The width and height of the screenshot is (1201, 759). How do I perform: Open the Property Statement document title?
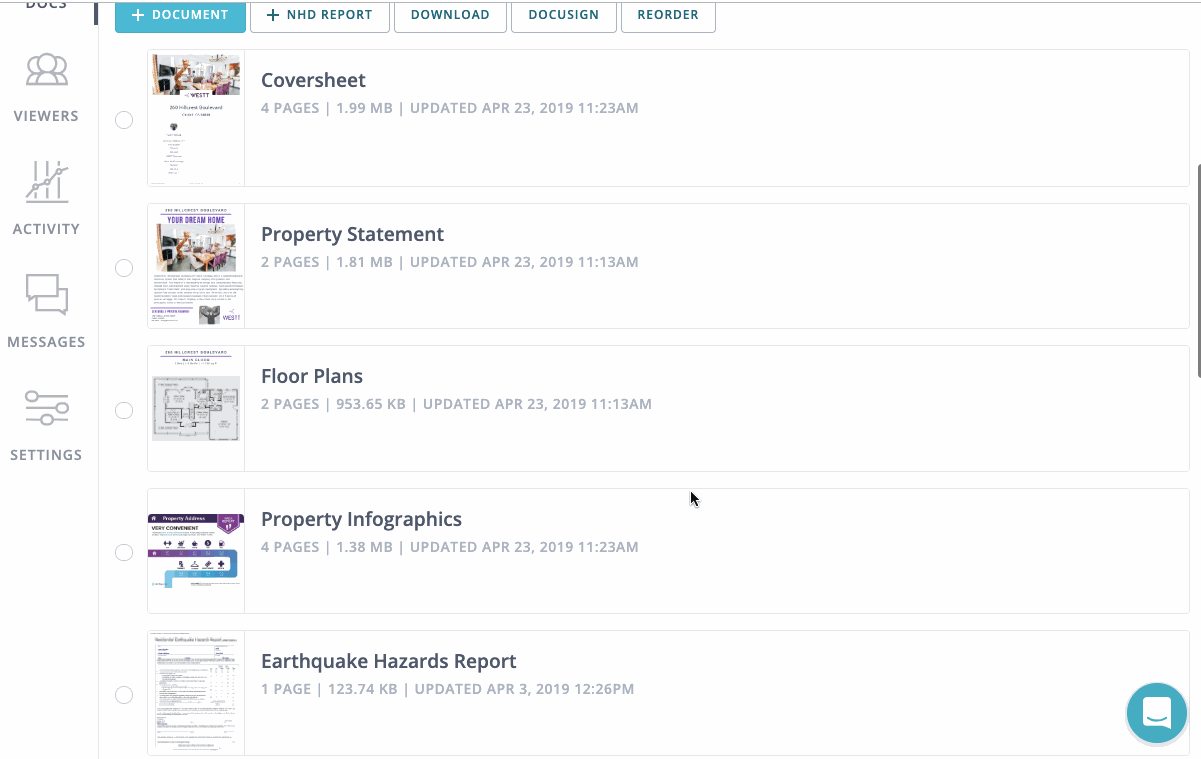click(352, 234)
